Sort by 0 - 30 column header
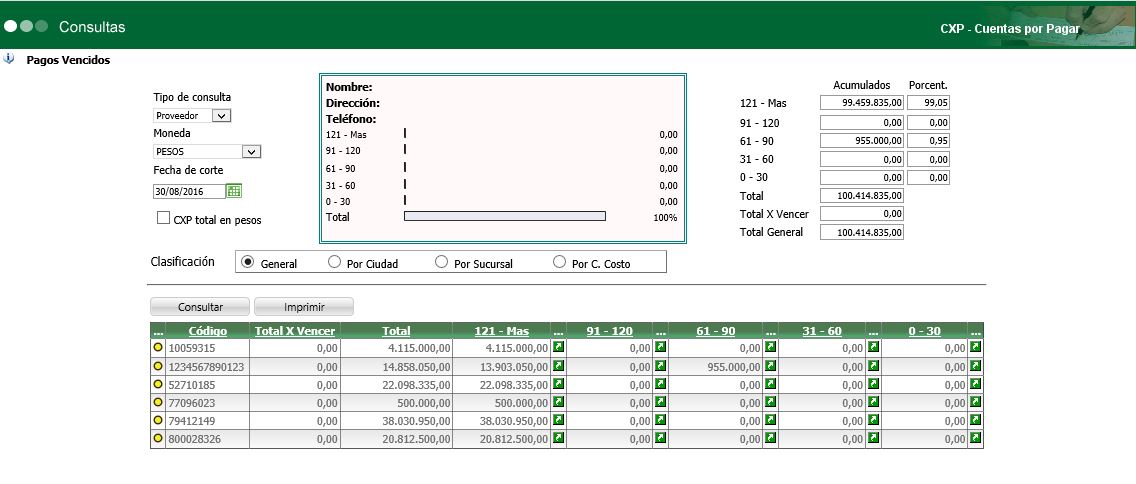 click(x=924, y=331)
